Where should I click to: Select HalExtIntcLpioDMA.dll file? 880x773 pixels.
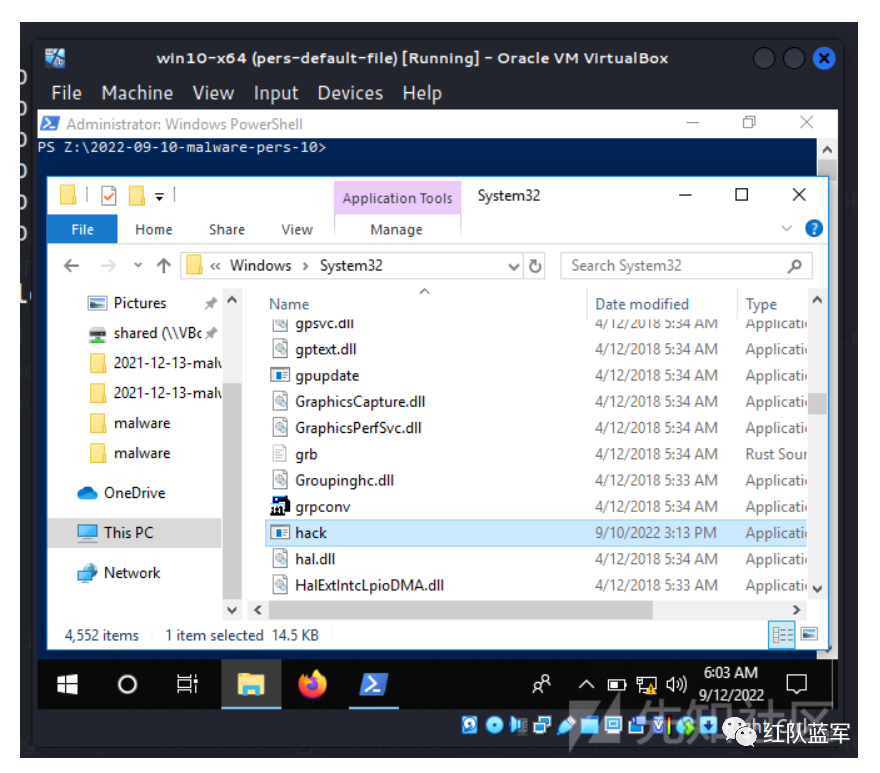click(369, 585)
